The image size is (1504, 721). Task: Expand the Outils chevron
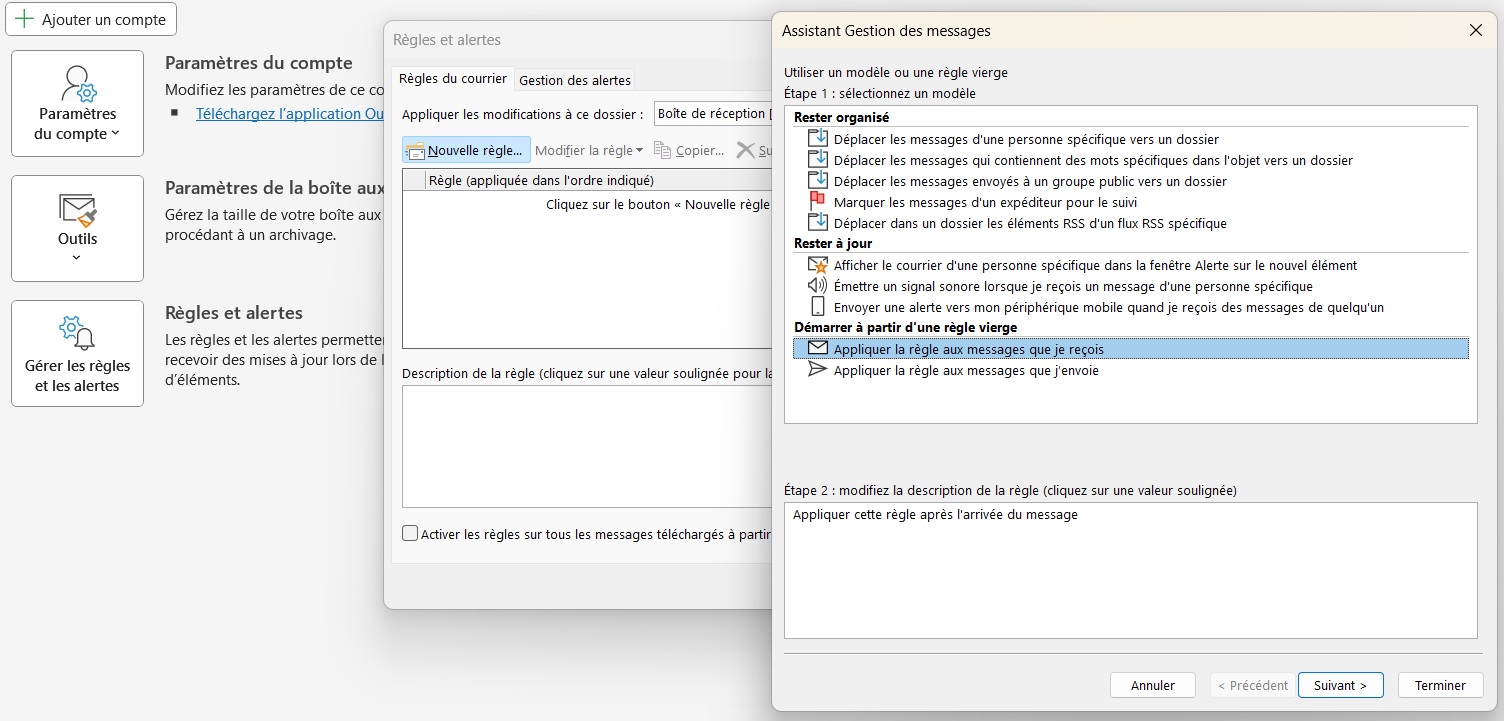pos(77,257)
